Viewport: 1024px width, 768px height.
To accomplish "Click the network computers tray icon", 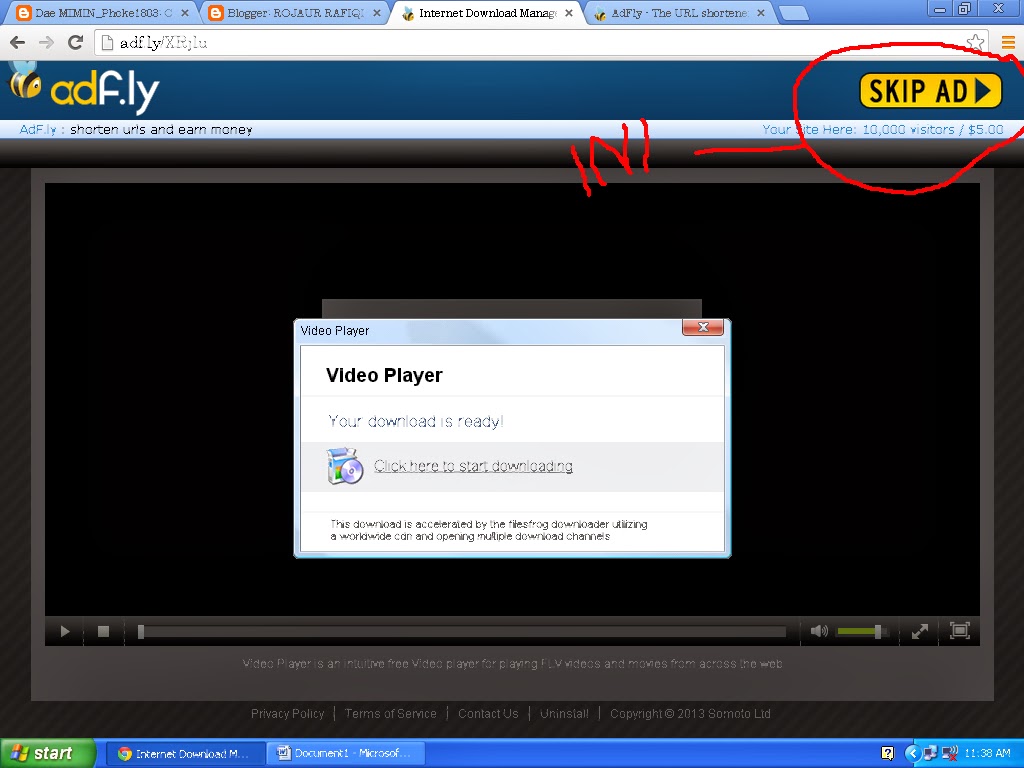I will [x=931, y=754].
